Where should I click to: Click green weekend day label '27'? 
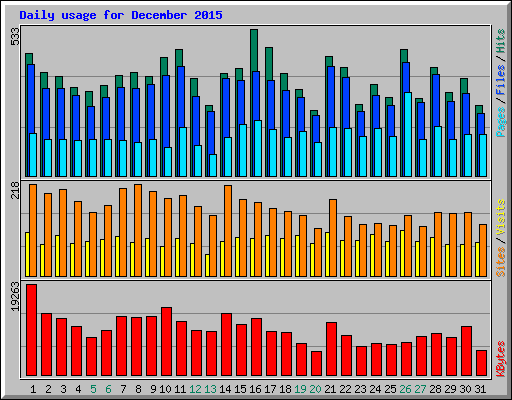420,389
